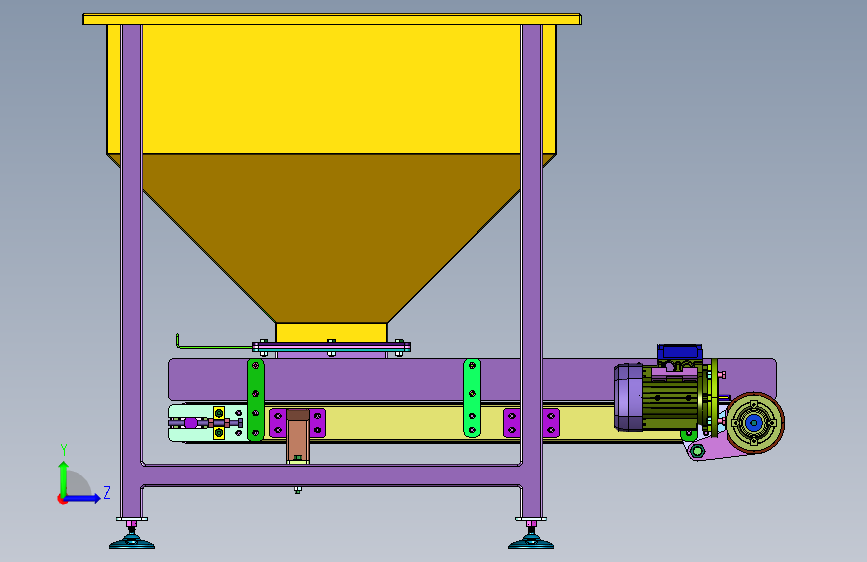Pick the green slide gate handle rod
This screenshot has height=562, width=867.
pos(213,345)
